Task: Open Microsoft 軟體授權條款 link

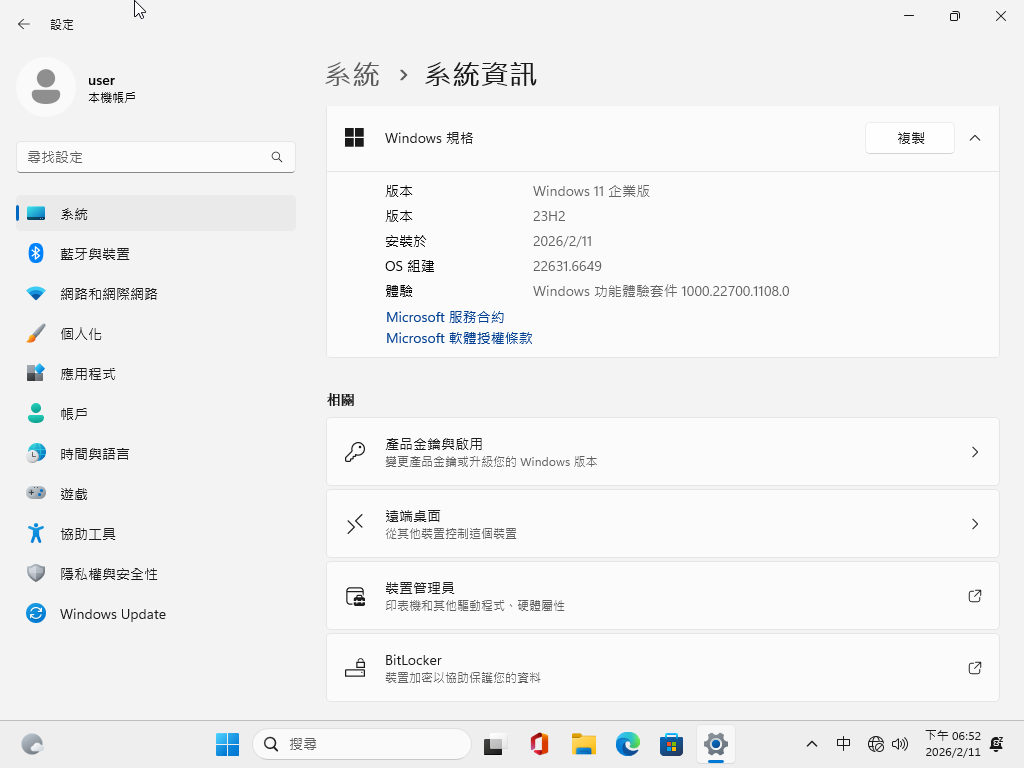Action: click(x=459, y=339)
